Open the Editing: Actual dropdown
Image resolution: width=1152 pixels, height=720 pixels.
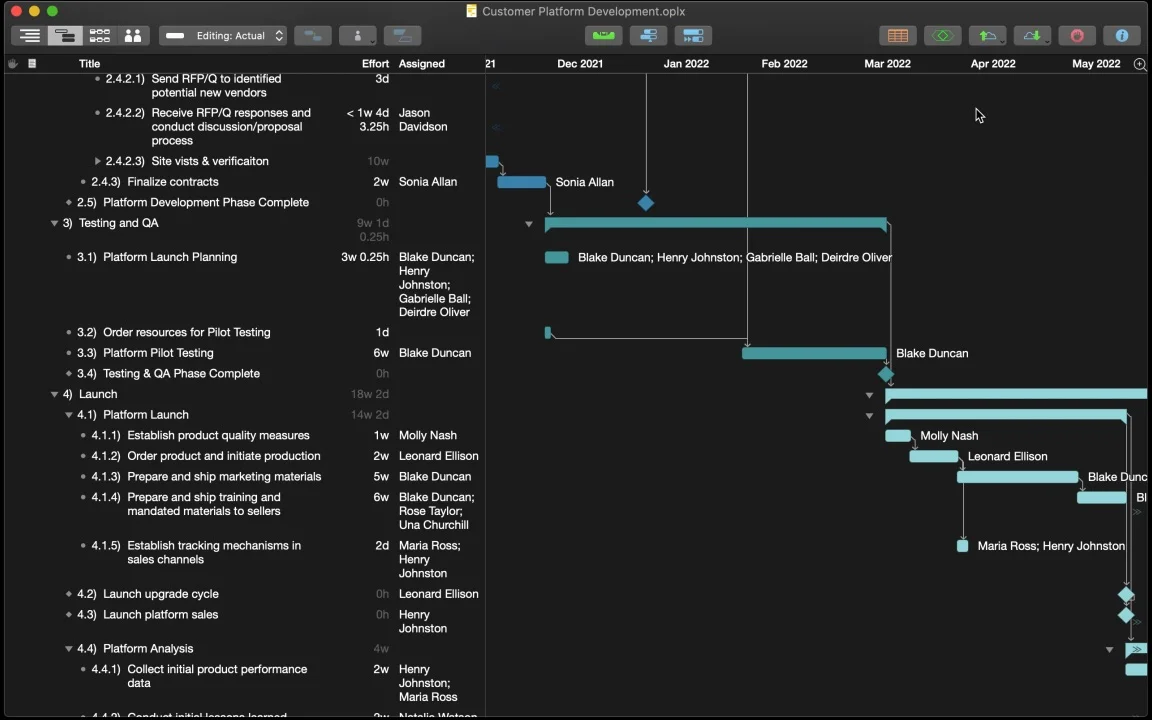tap(223, 35)
